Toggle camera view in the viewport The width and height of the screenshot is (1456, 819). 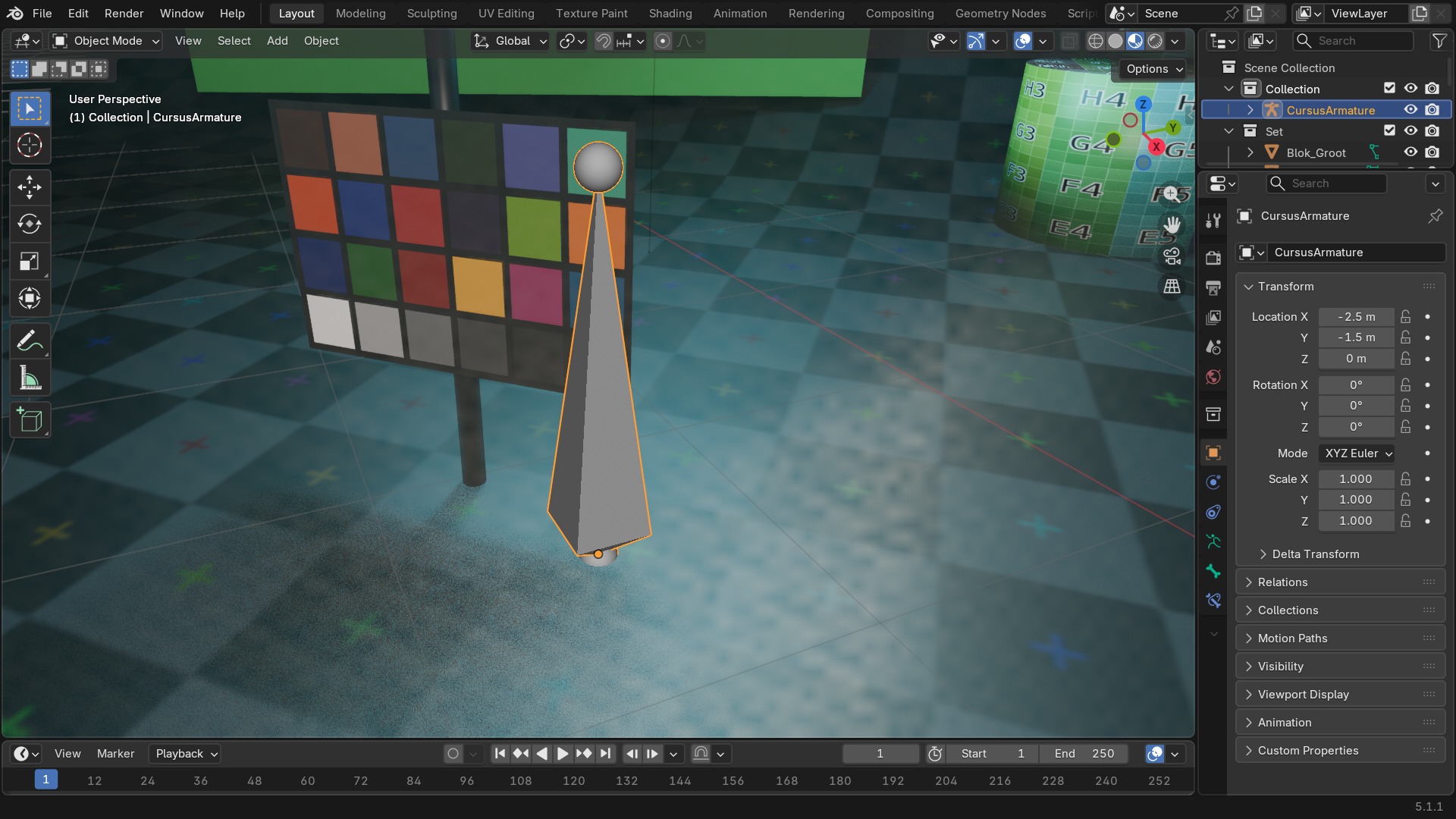[1172, 256]
